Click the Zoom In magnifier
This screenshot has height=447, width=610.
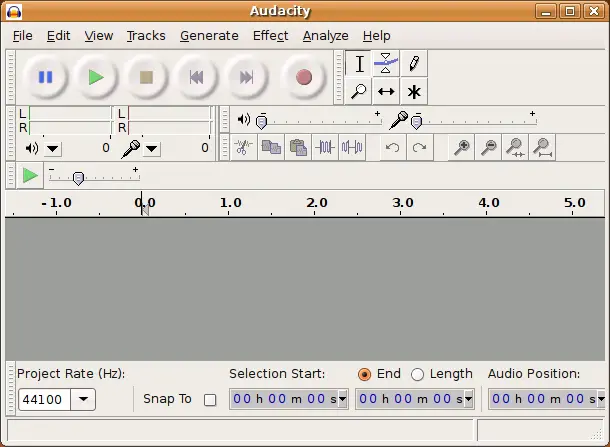462,147
